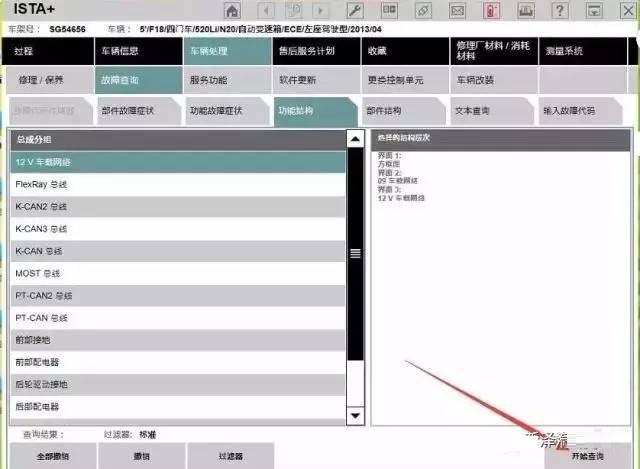Click the 全部撤销 button
This screenshot has height=469, width=640.
tap(53, 456)
